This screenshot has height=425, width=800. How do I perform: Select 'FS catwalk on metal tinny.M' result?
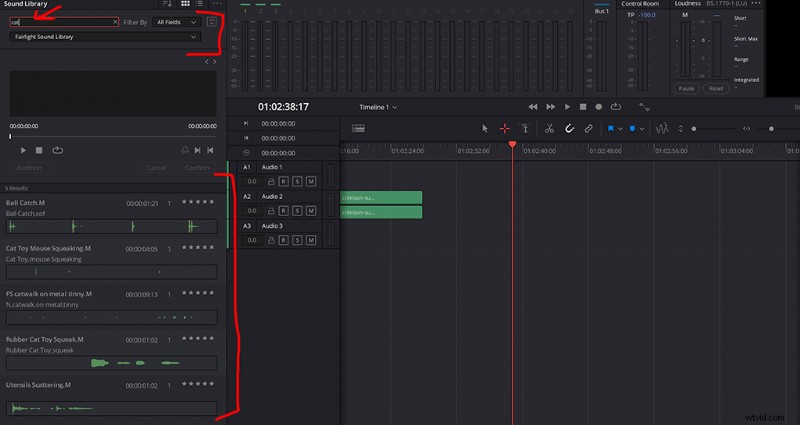click(112, 307)
